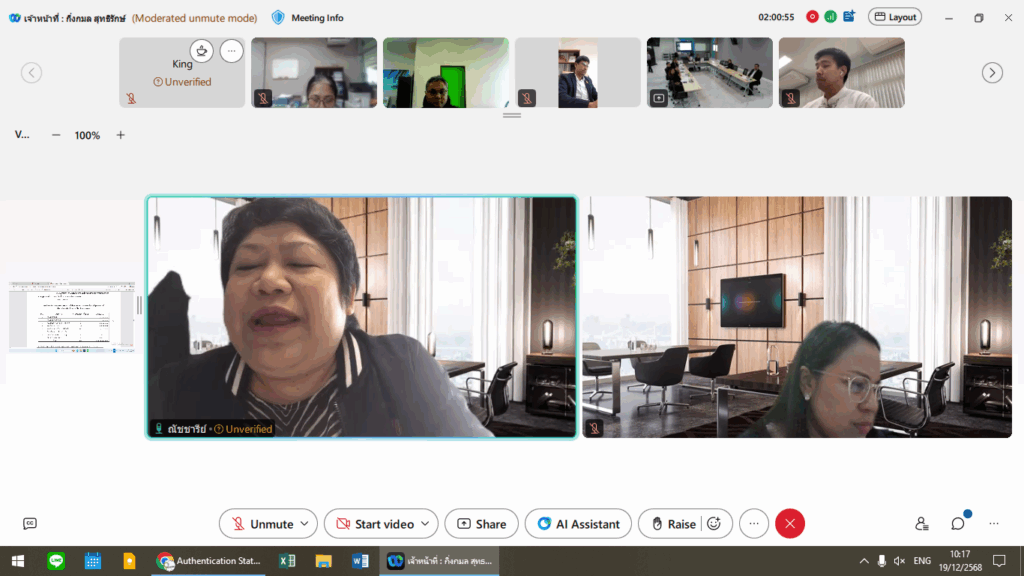Screen dimensions: 1024x576
Task: Open the reactions smiley icon
Action: pyautogui.click(x=713, y=523)
